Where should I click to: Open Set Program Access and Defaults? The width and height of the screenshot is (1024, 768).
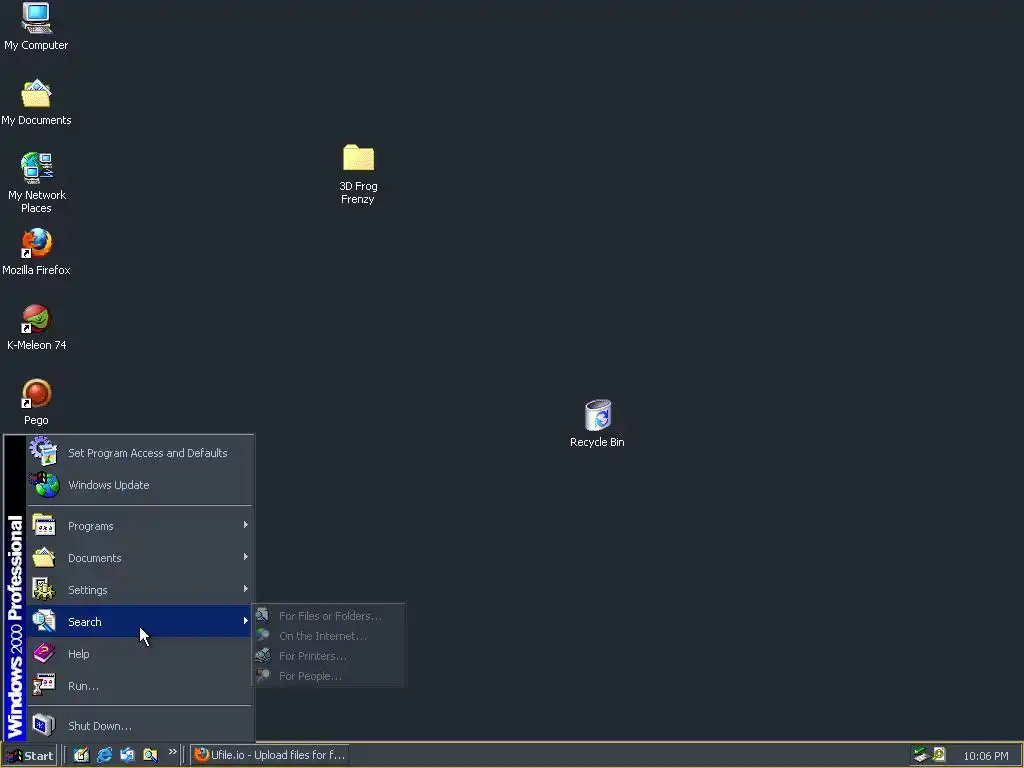tap(140, 453)
